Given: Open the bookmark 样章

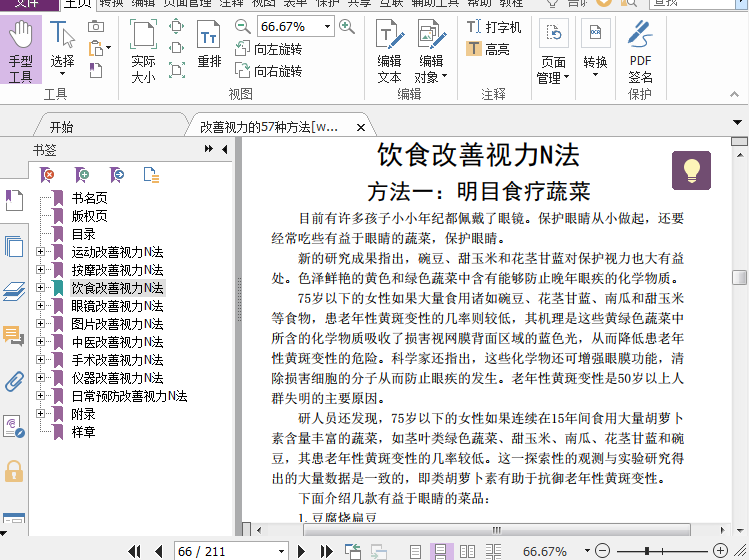Looking at the screenshot, I should coord(84,432).
